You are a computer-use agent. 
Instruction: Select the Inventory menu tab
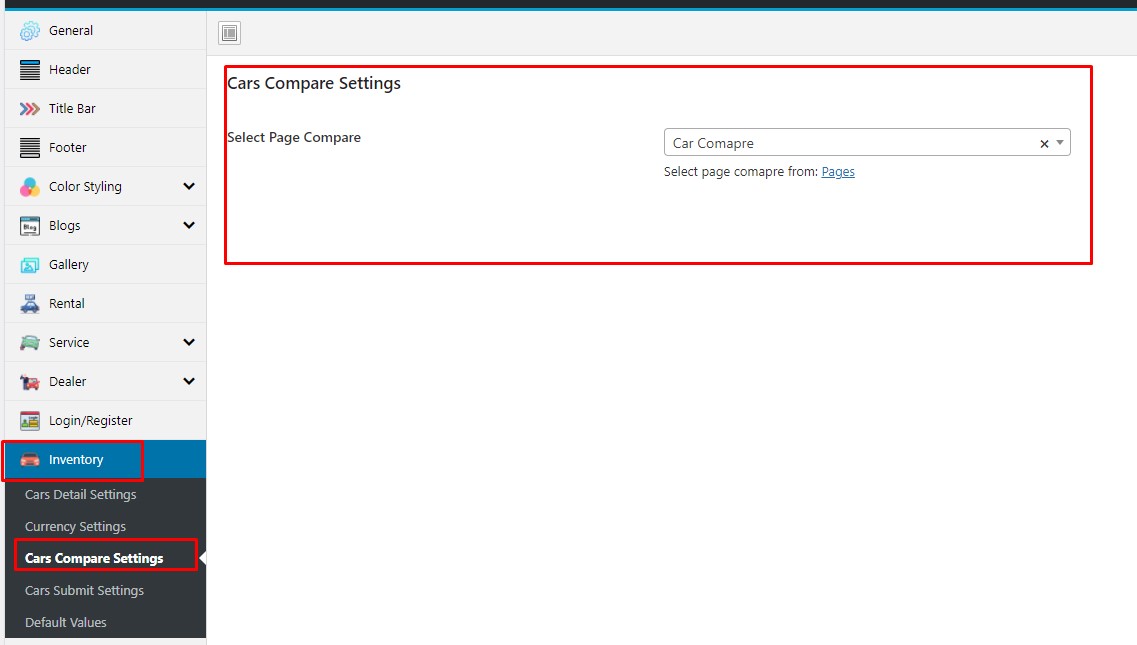75,460
